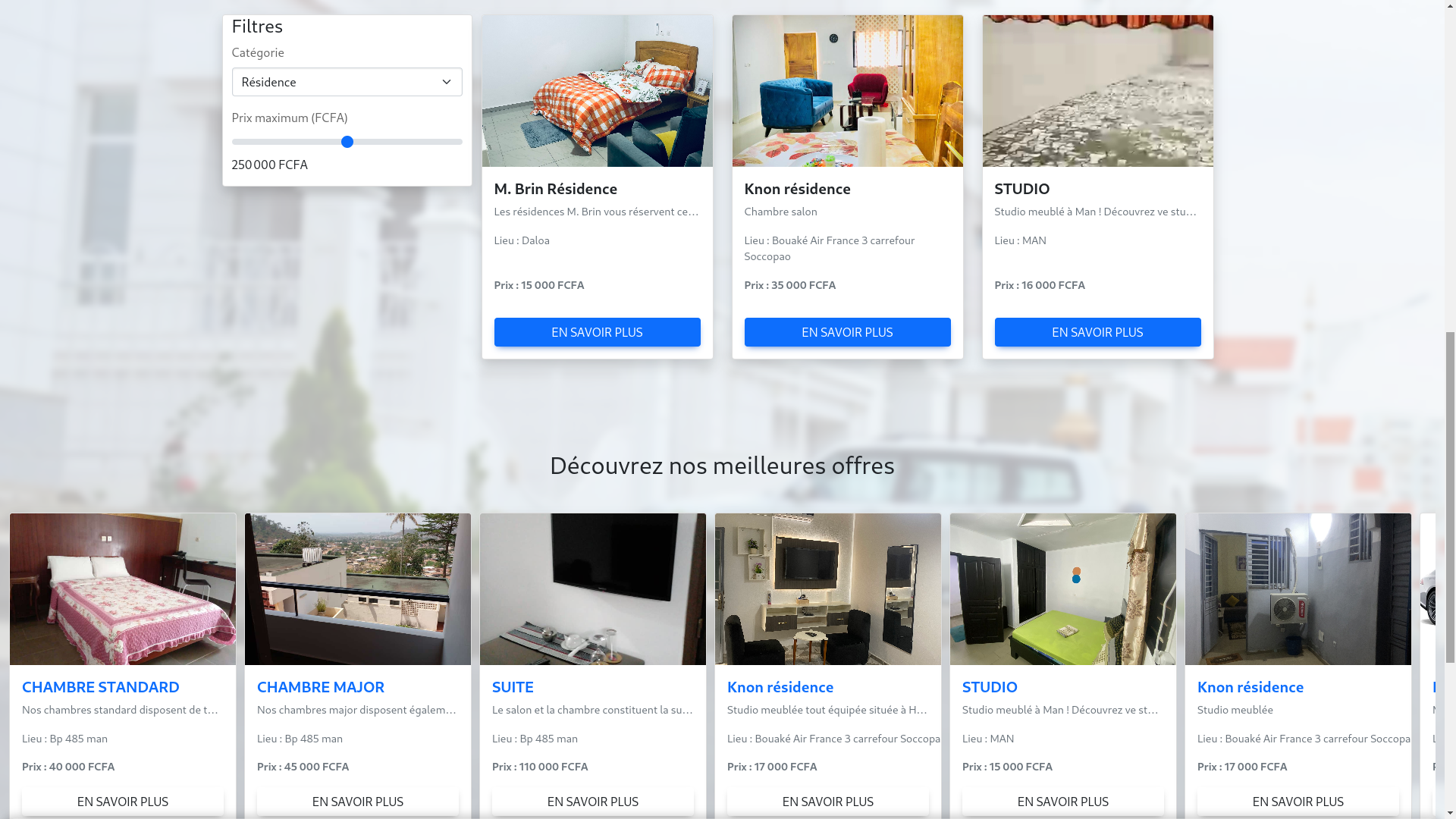Adjust the Prix maximum slider handle
1456x819 pixels.
(347, 142)
